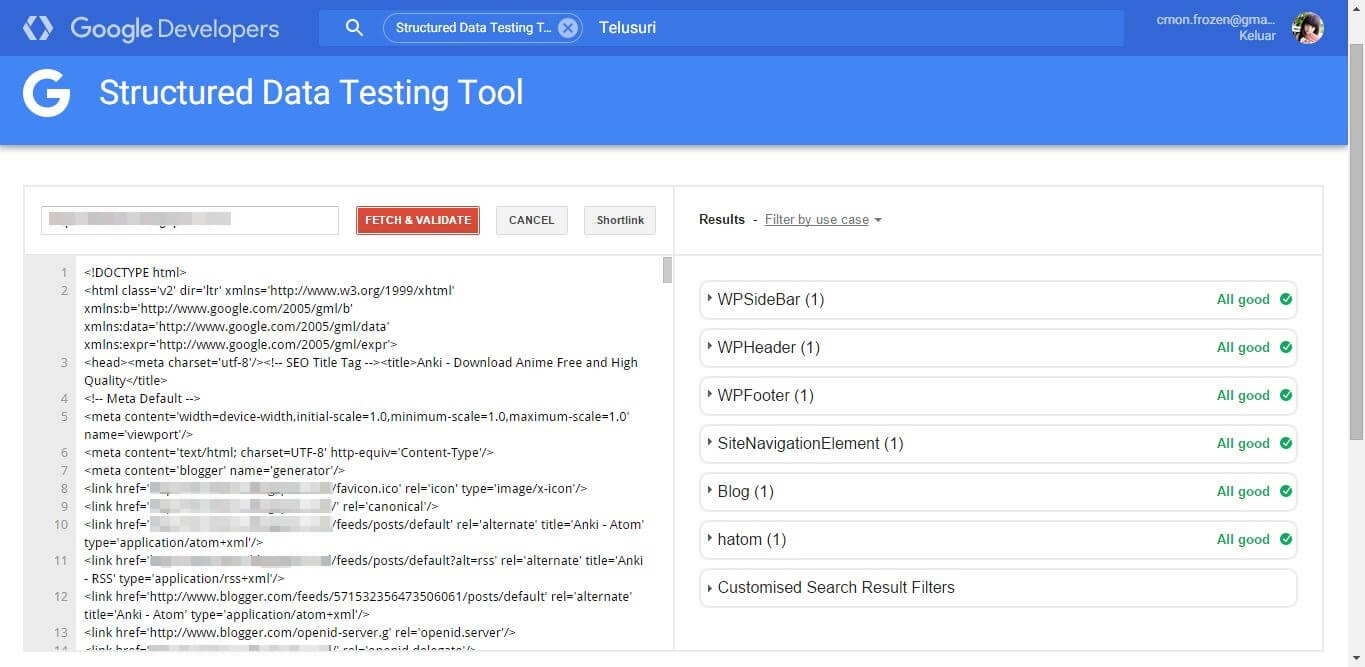Click the favicon.ico link code line
Viewport: 1365px width, 667px height.
point(335,488)
